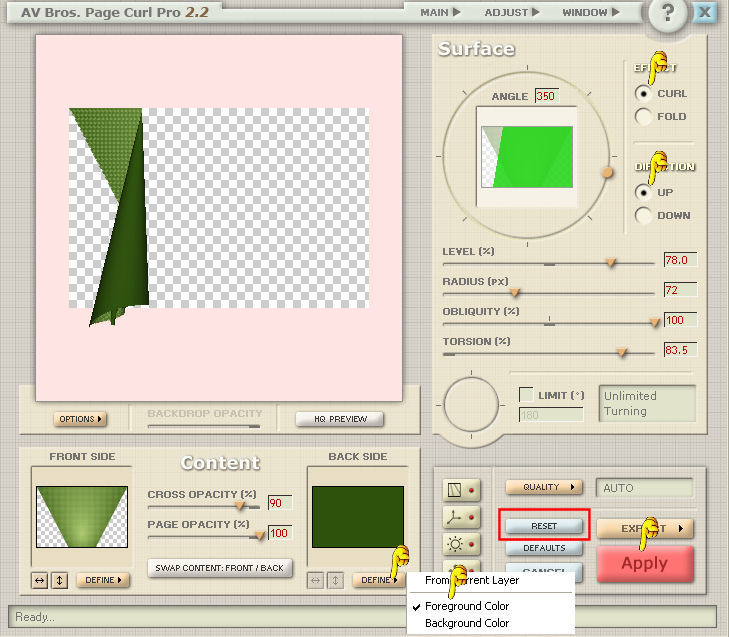Click the orange angle dial knob

click(x=608, y=173)
